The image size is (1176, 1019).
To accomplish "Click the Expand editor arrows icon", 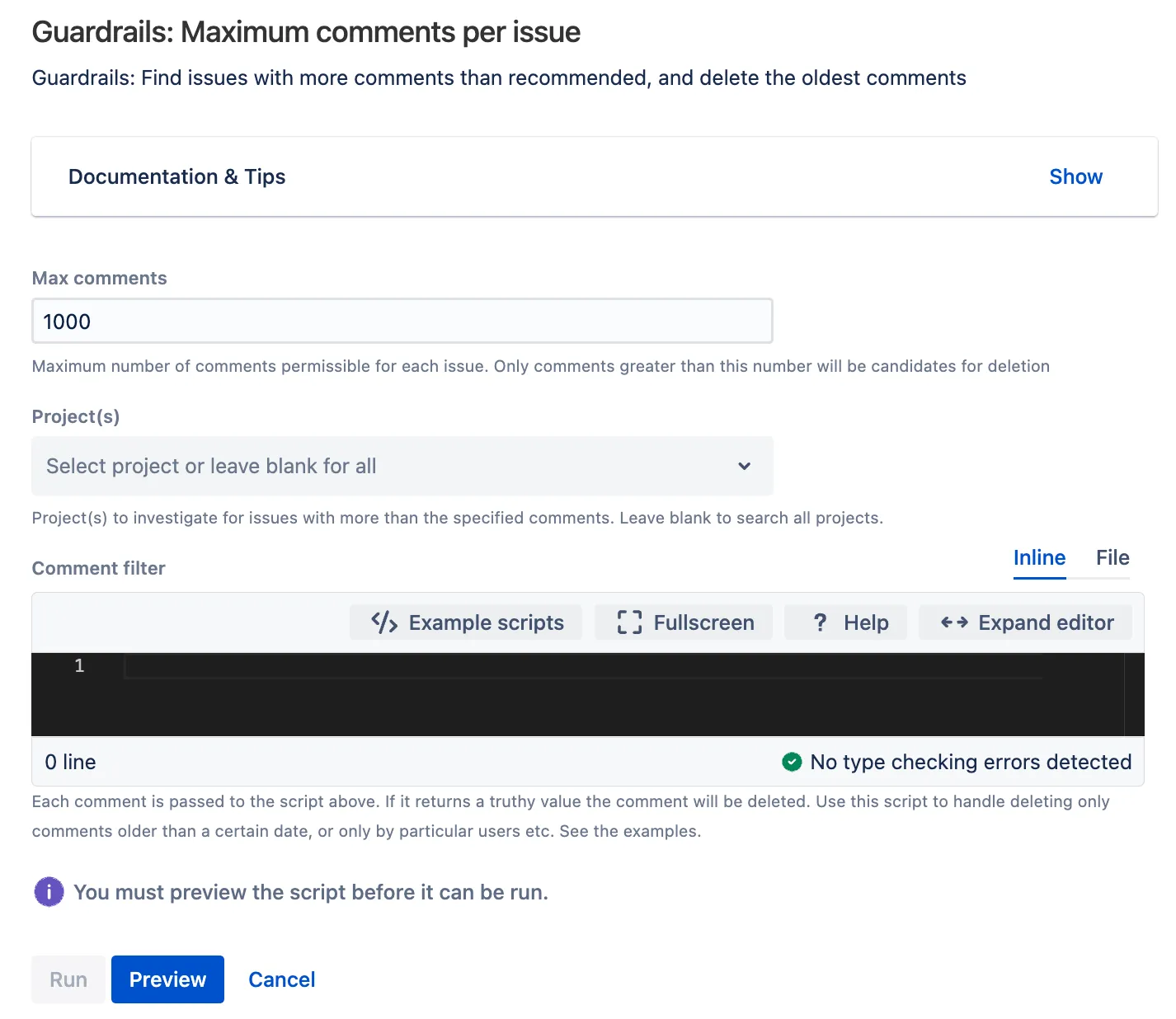I will pos(954,622).
